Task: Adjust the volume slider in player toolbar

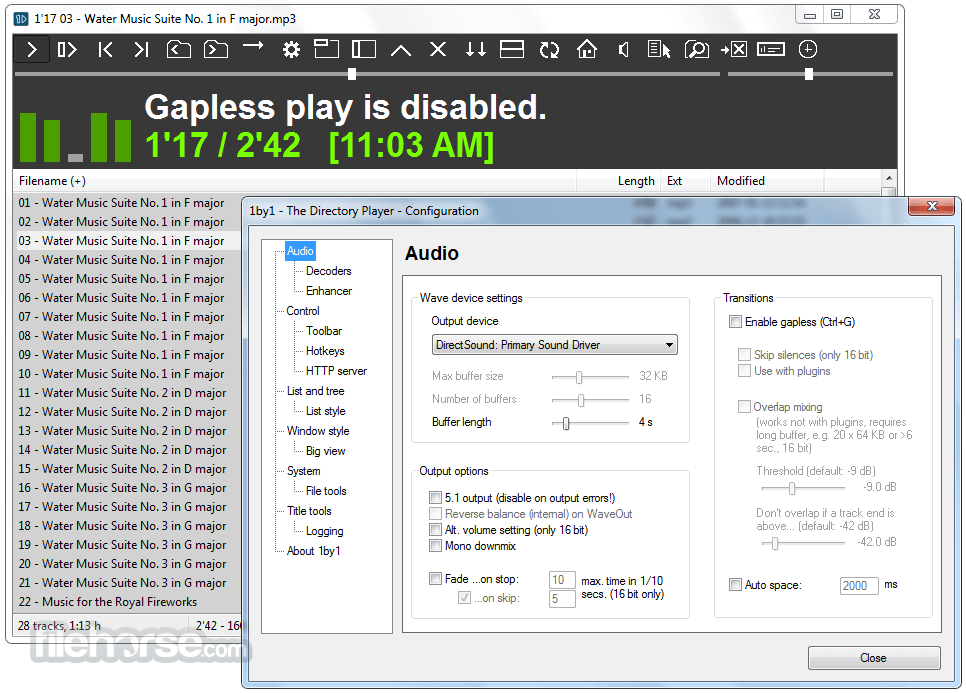Action: (x=810, y=75)
